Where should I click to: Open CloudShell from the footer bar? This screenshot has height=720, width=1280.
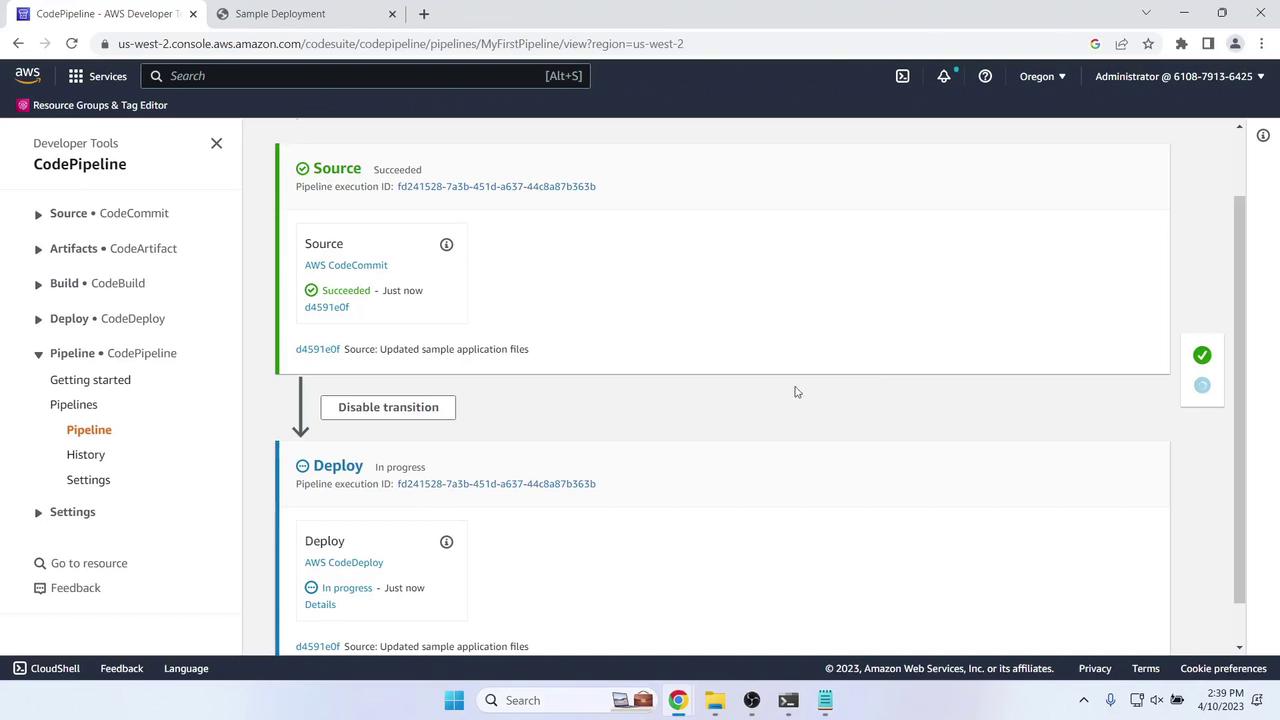coord(46,668)
